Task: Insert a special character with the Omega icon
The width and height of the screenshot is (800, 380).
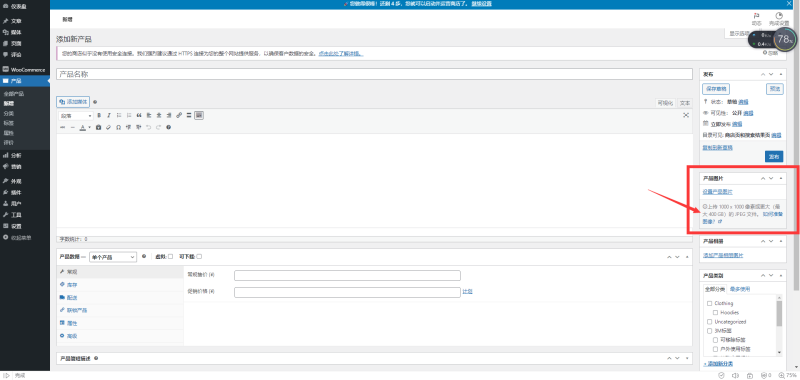Action: tap(118, 127)
